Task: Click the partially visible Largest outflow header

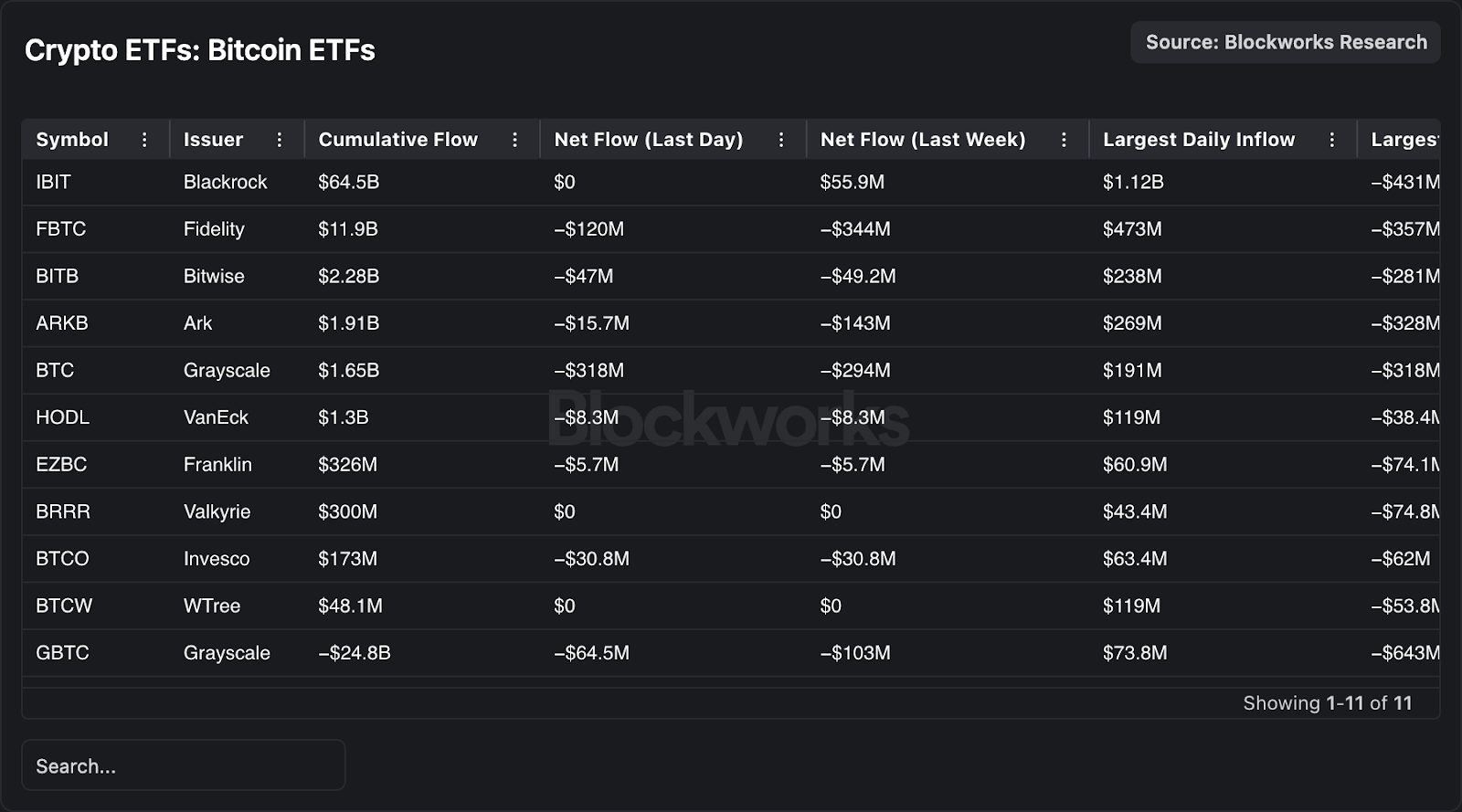Action: click(1404, 140)
